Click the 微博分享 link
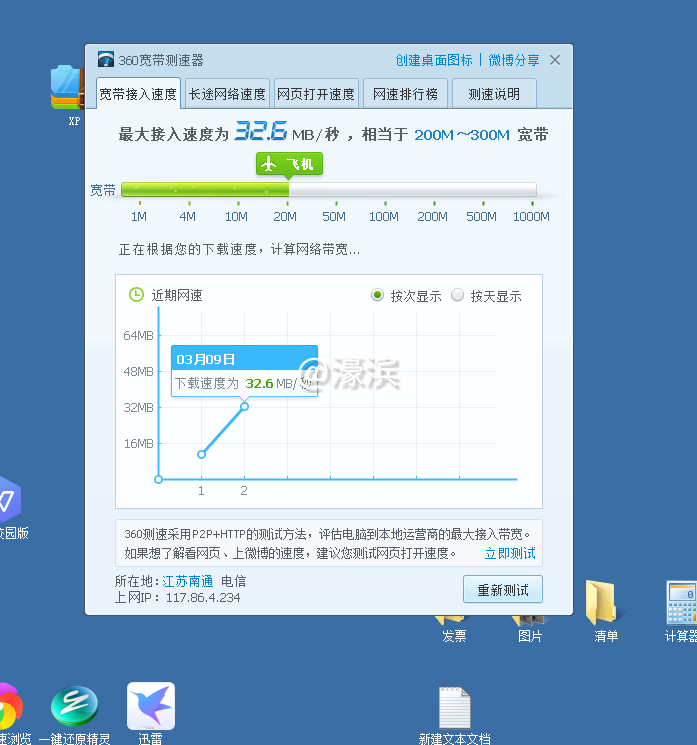The image size is (697, 745). [x=514, y=60]
